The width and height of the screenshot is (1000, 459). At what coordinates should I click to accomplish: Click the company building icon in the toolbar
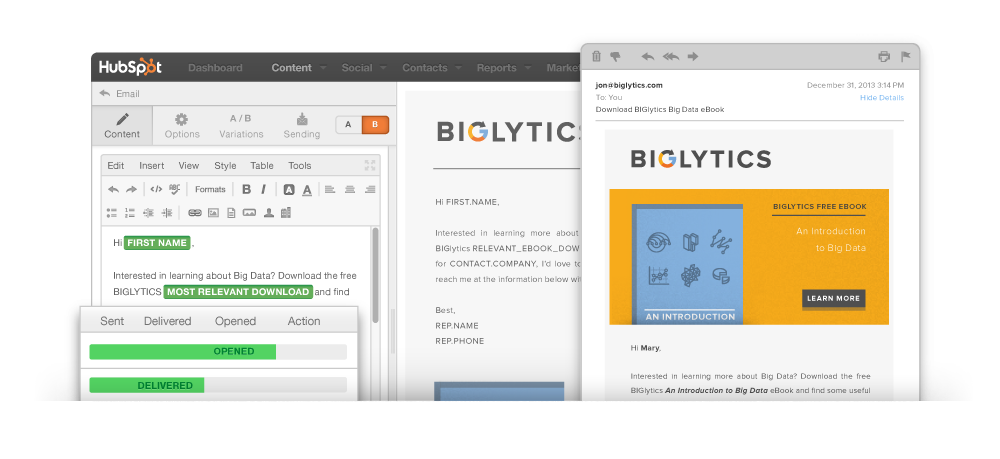tap(286, 213)
